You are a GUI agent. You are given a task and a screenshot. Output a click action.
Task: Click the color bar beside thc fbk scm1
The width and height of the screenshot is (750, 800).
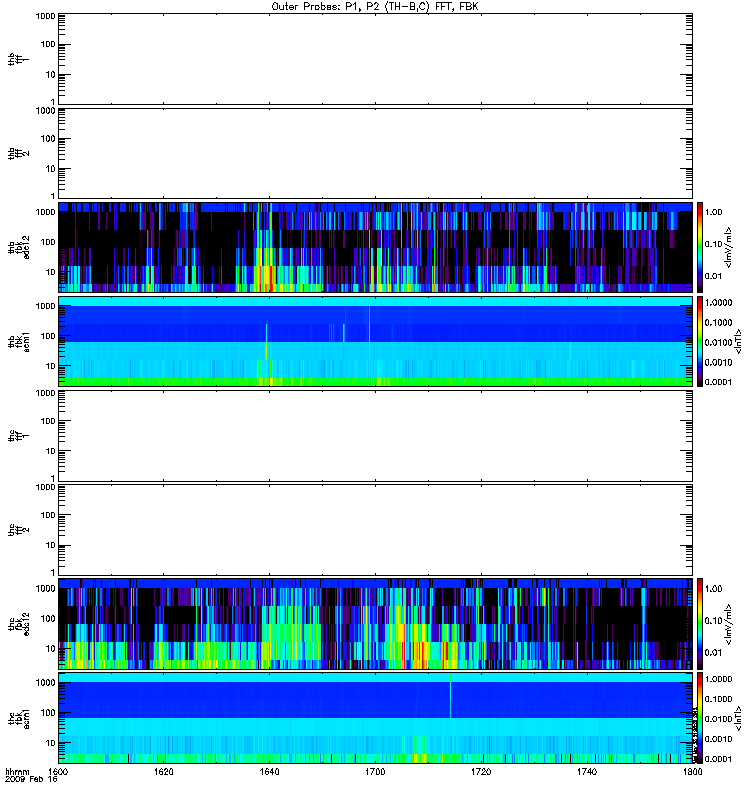click(x=700, y=718)
